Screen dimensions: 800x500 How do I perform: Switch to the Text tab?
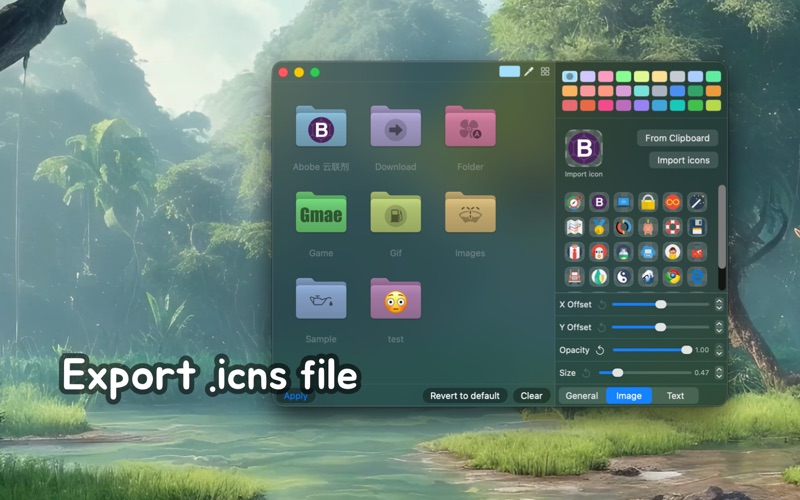pyautogui.click(x=675, y=396)
